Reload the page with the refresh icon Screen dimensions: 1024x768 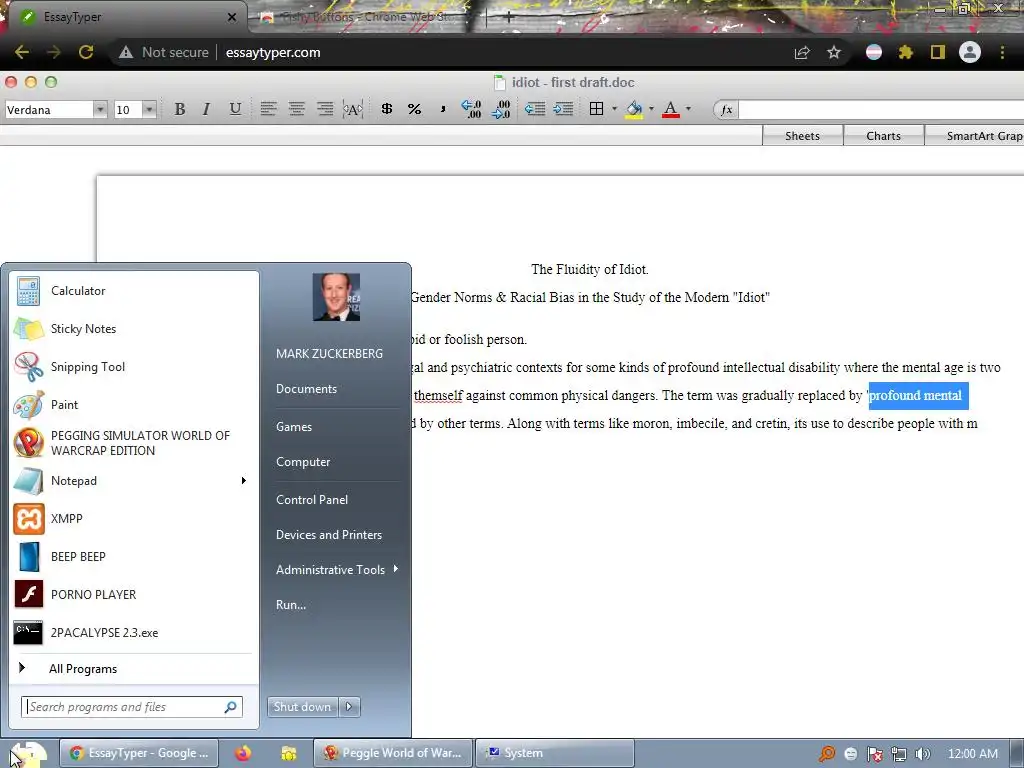click(86, 52)
